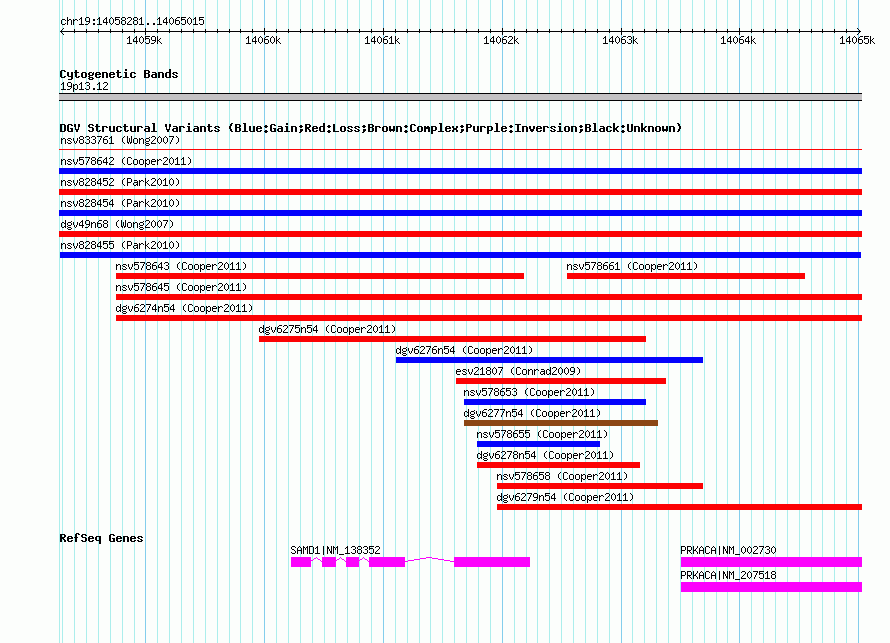Click the chr19:14058281..14065015 coordinates text
The height and width of the screenshot is (643, 890).
coord(132,21)
